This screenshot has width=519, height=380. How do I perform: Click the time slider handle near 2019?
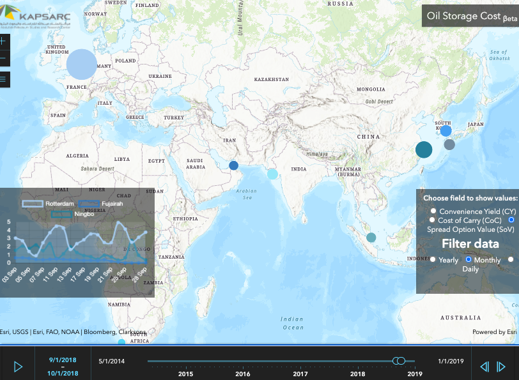click(399, 361)
